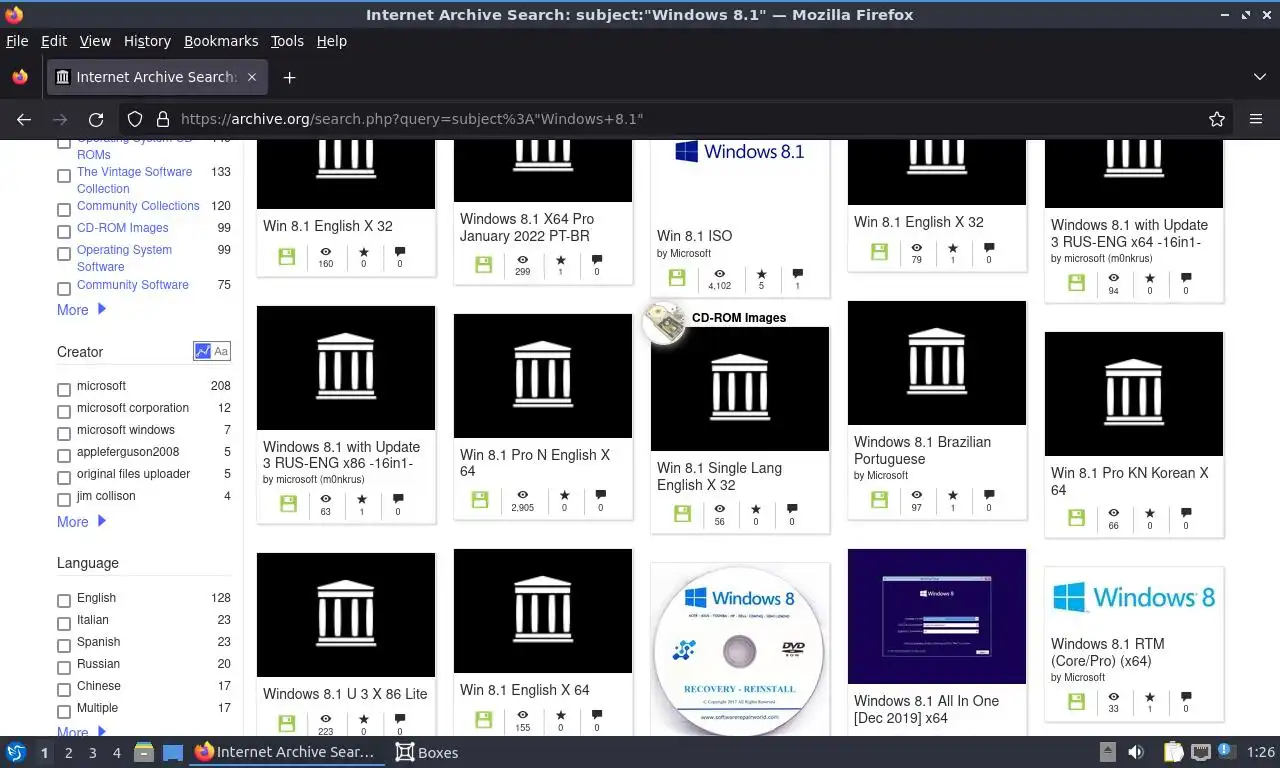Click the software icon under Windows 8.1 Brazilian Portuguese
Image resolution: width=1280 pixels, height=768 pixels.
pos(879,500)
